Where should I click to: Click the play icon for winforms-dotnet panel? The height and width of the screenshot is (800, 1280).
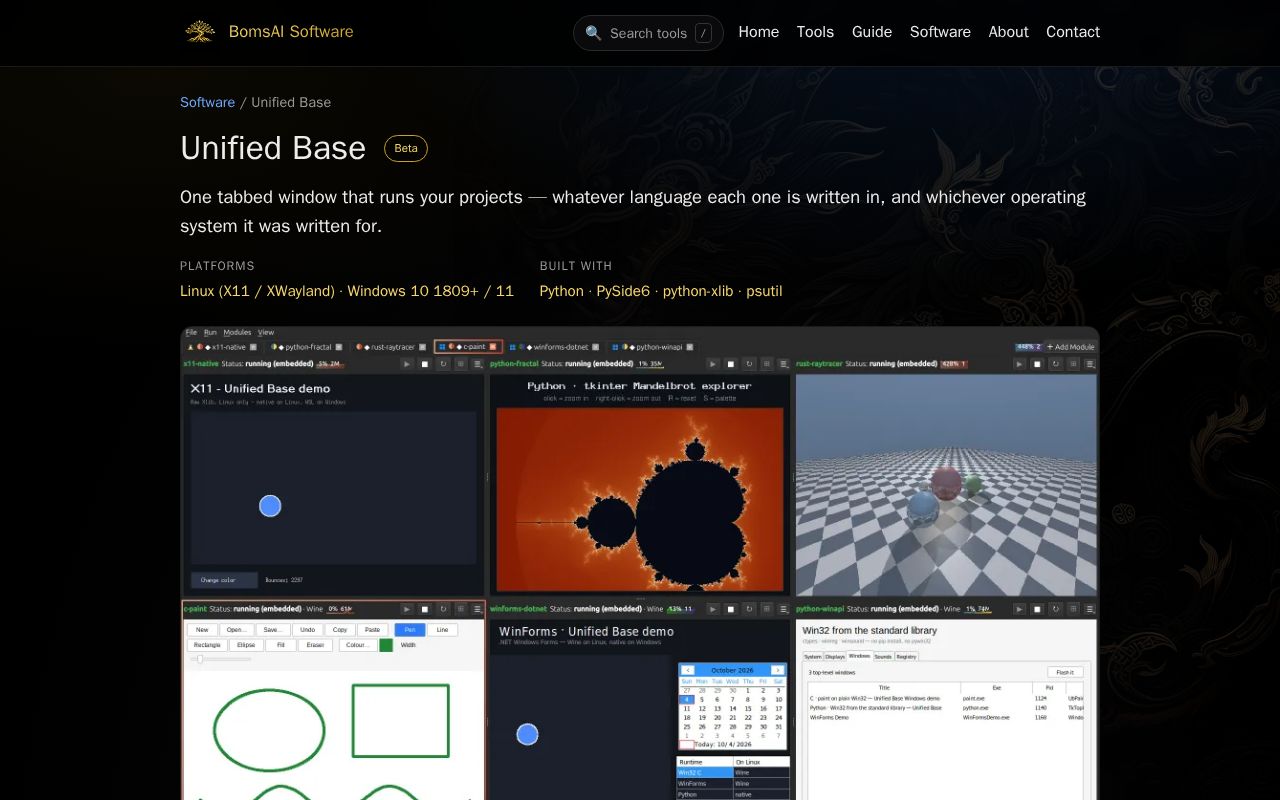(x=713, y=608)
